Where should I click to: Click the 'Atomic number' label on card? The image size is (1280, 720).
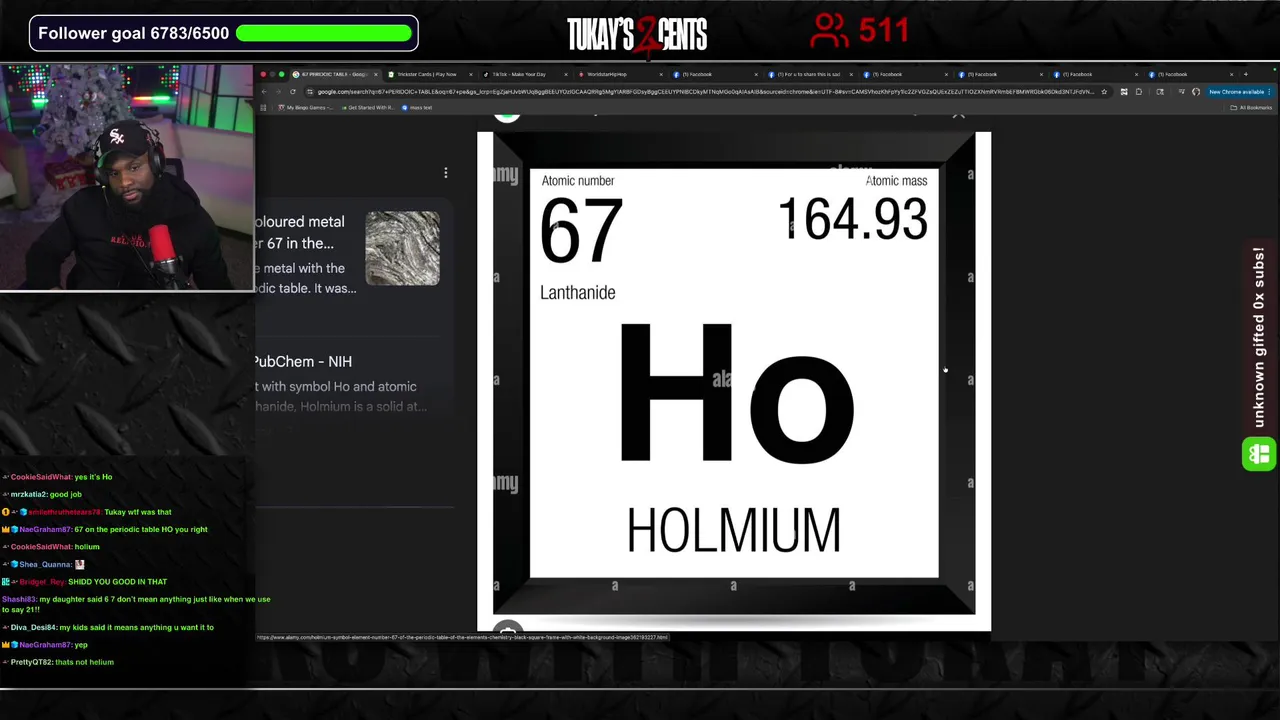point(578,181)
